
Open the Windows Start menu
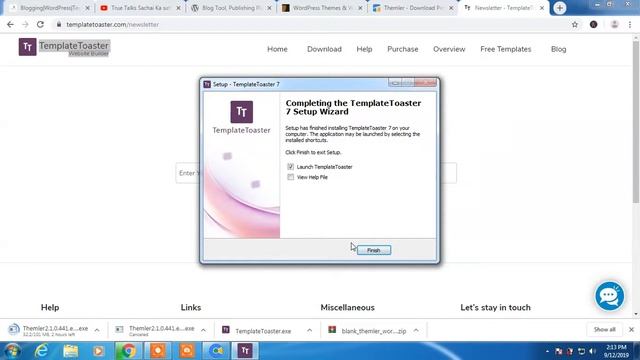coord(13,351)
